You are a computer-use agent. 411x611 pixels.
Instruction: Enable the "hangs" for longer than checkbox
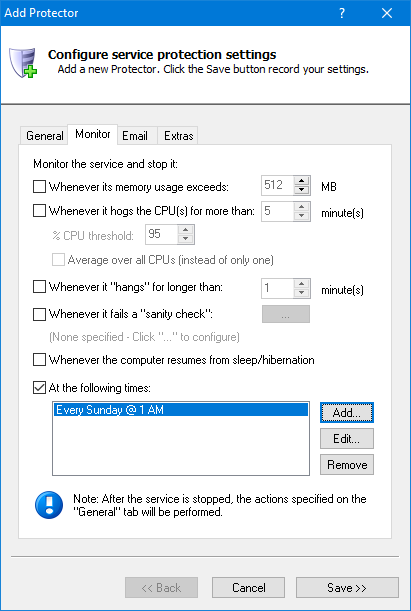39,287
